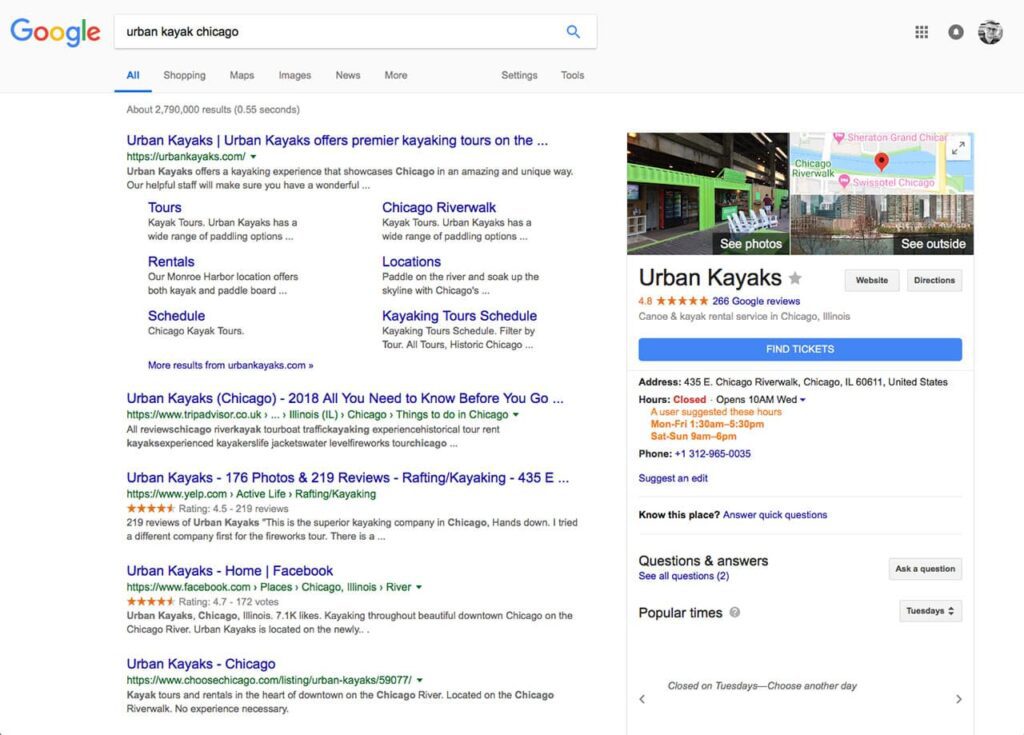Image resolution: width=1024 pixels, height=735 pixels.
Task: Expand the map with the fullscreen icon
Action: click(x=958, y=148)
